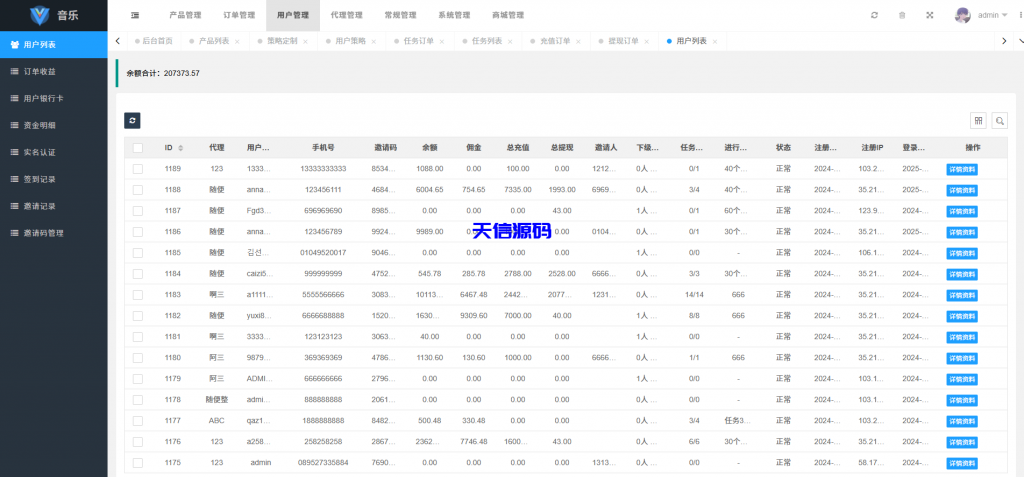Close the 用户策略 tab

pyautogui.click(x=374, y=41)
